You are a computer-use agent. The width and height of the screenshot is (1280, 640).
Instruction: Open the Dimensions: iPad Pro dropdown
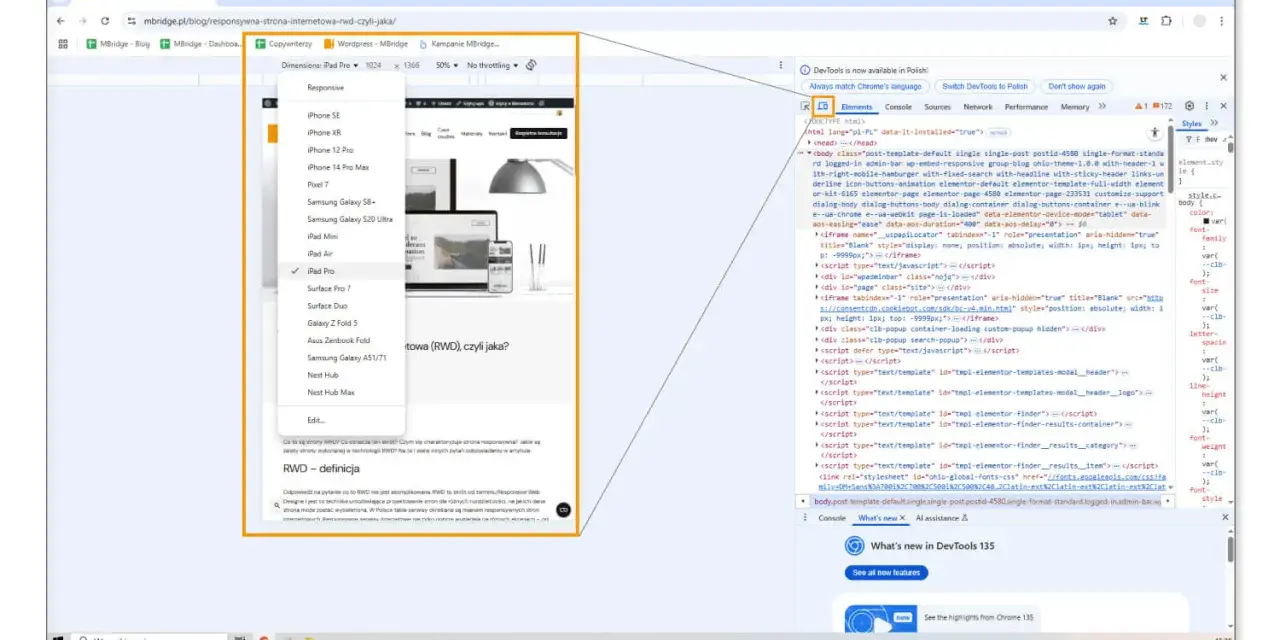click(319, 65)
